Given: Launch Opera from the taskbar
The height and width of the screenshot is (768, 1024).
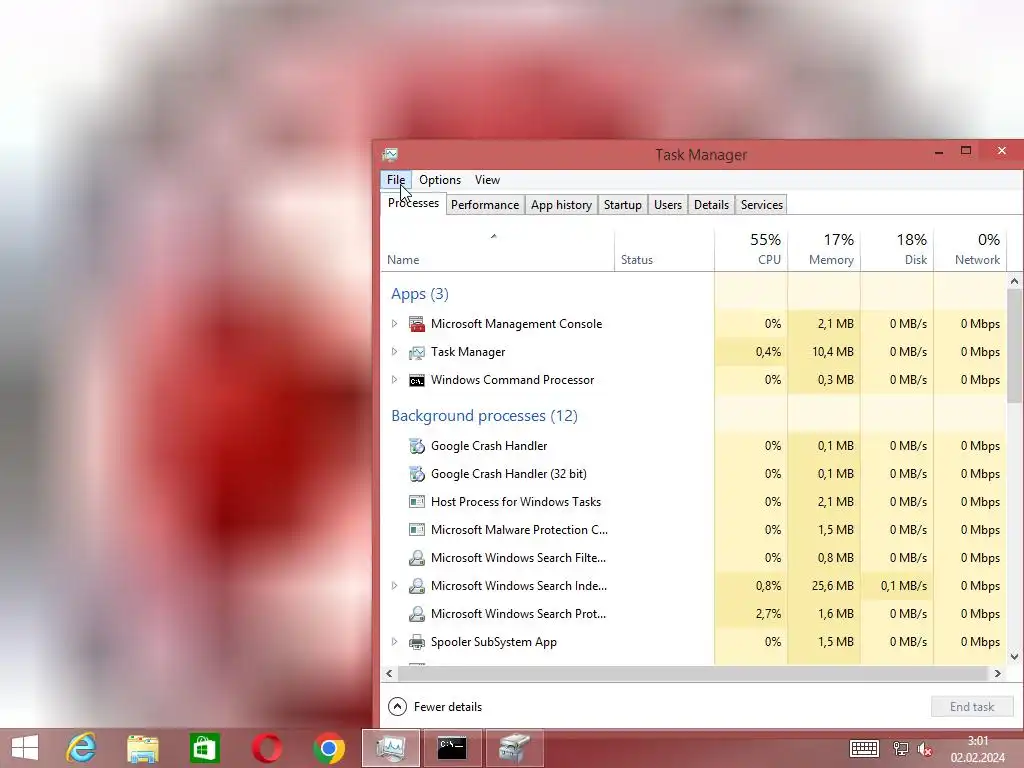Looking at the screenshot, I should tap(266, 748).
